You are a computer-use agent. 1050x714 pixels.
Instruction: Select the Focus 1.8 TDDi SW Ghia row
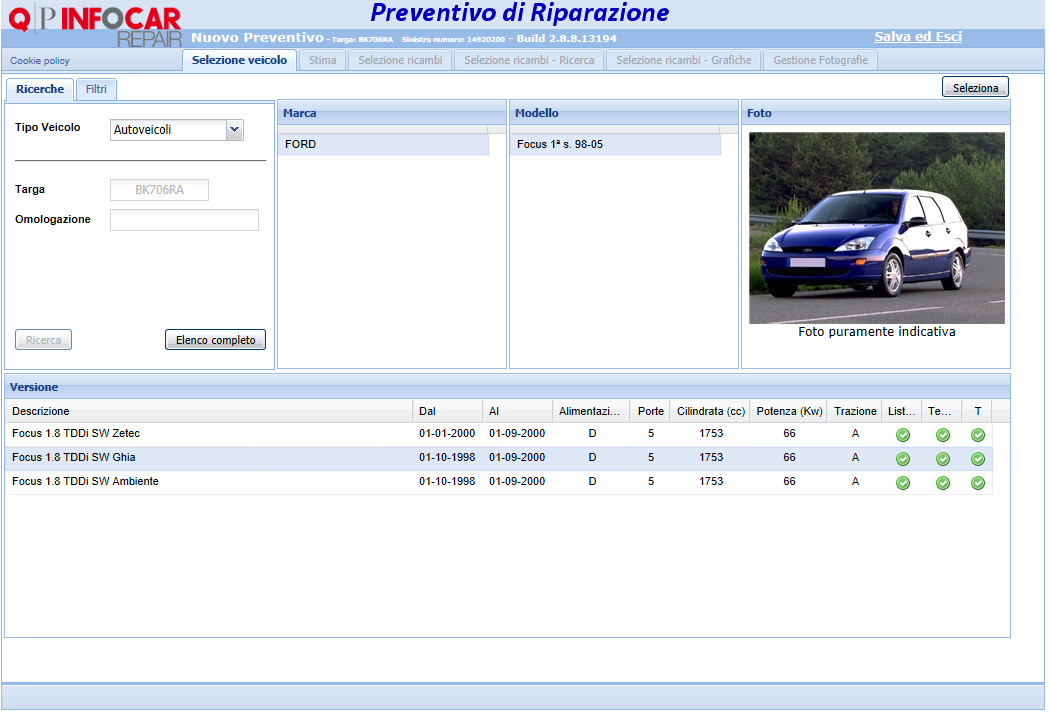498,458
